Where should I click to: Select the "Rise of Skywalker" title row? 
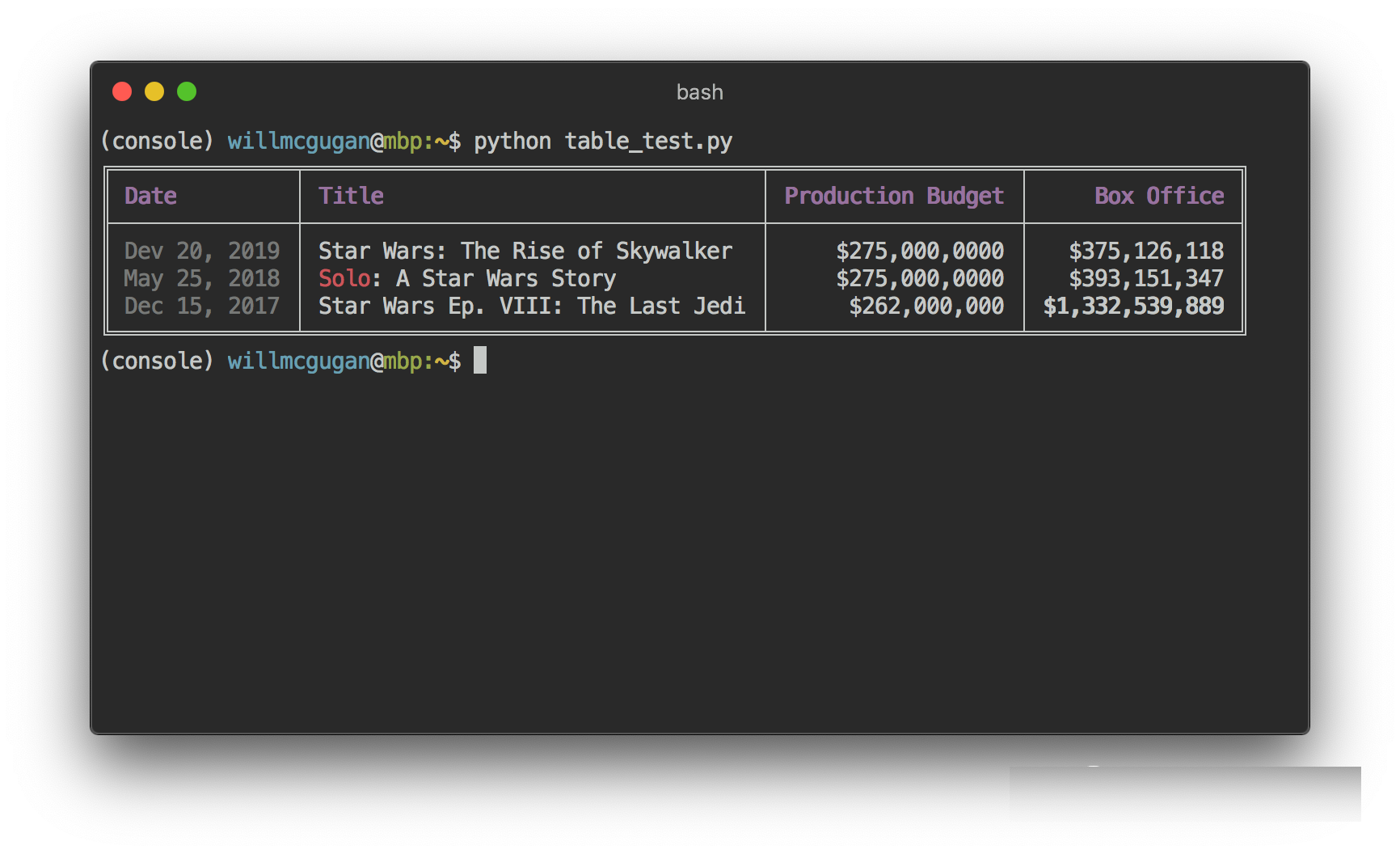525,251
